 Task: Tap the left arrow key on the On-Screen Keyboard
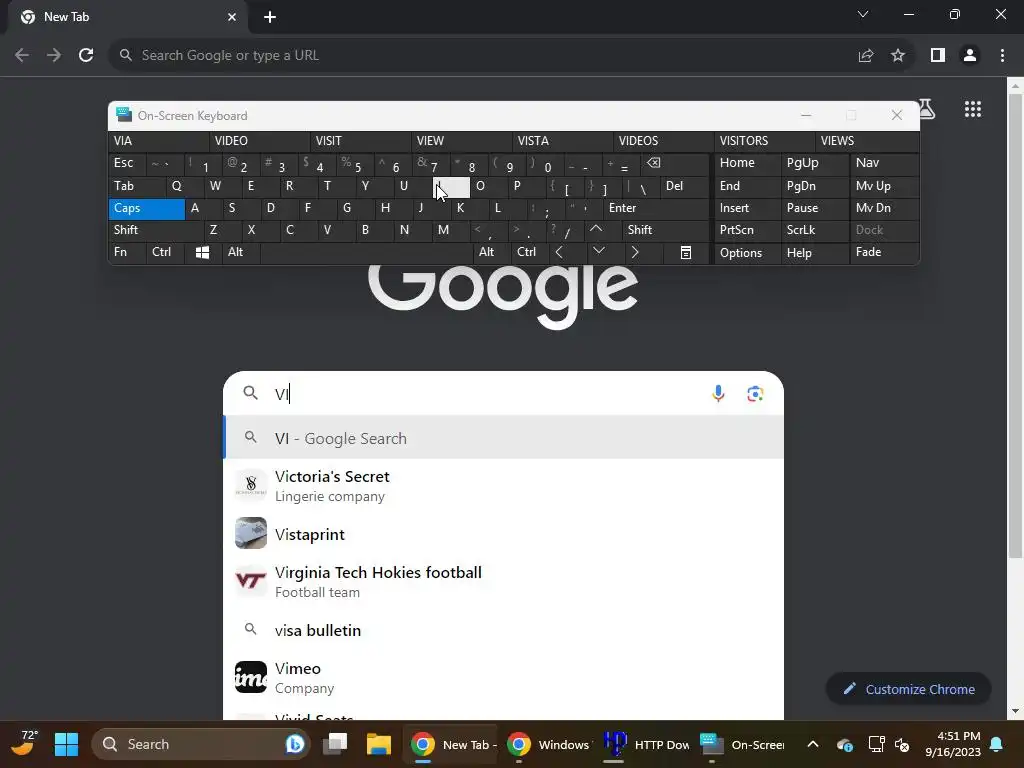(x=559, y=252)
